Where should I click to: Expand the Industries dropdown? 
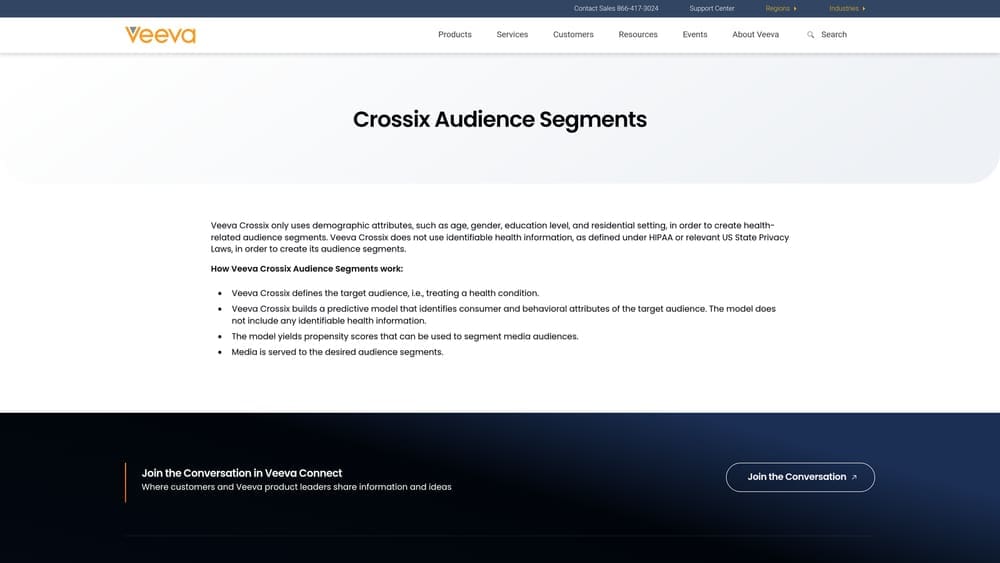pyautogui.click(x=847, y=8)
